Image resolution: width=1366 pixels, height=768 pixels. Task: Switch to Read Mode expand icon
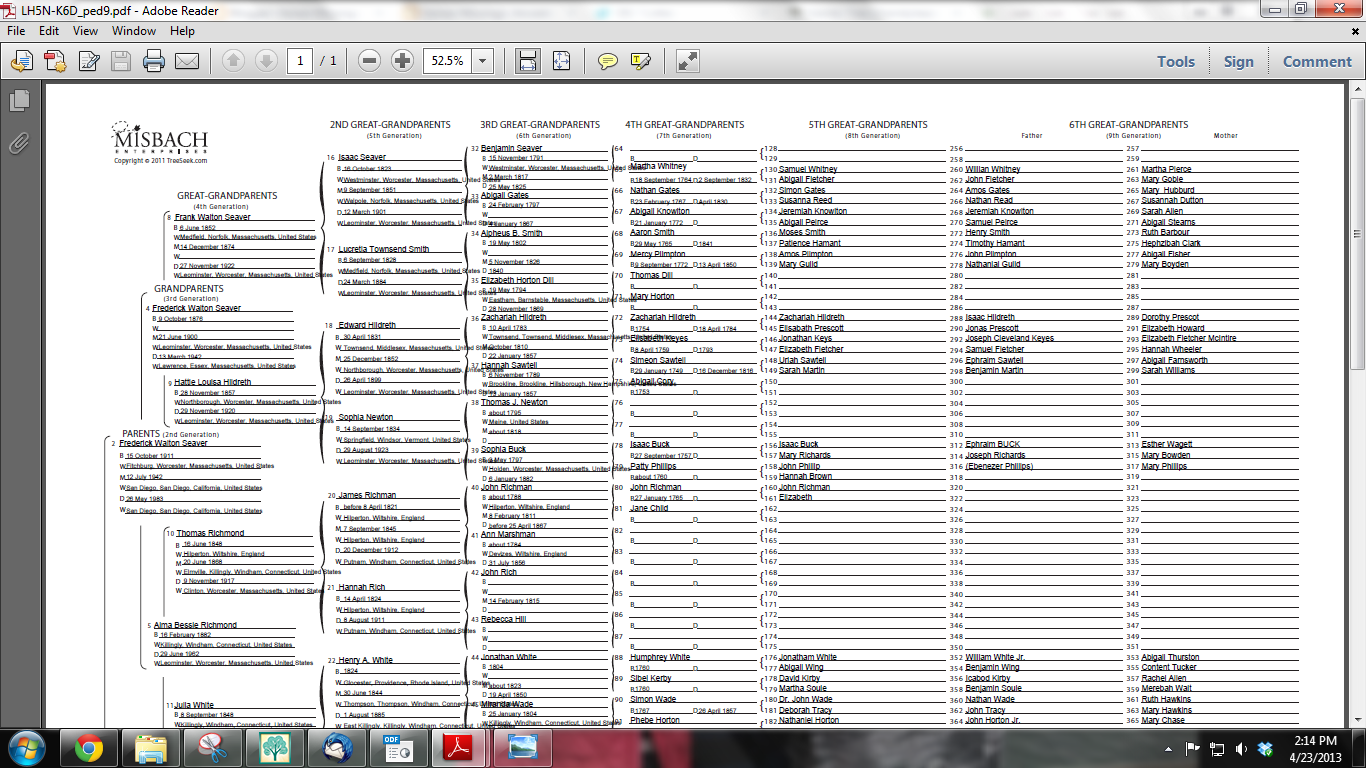tap(687, 61)
